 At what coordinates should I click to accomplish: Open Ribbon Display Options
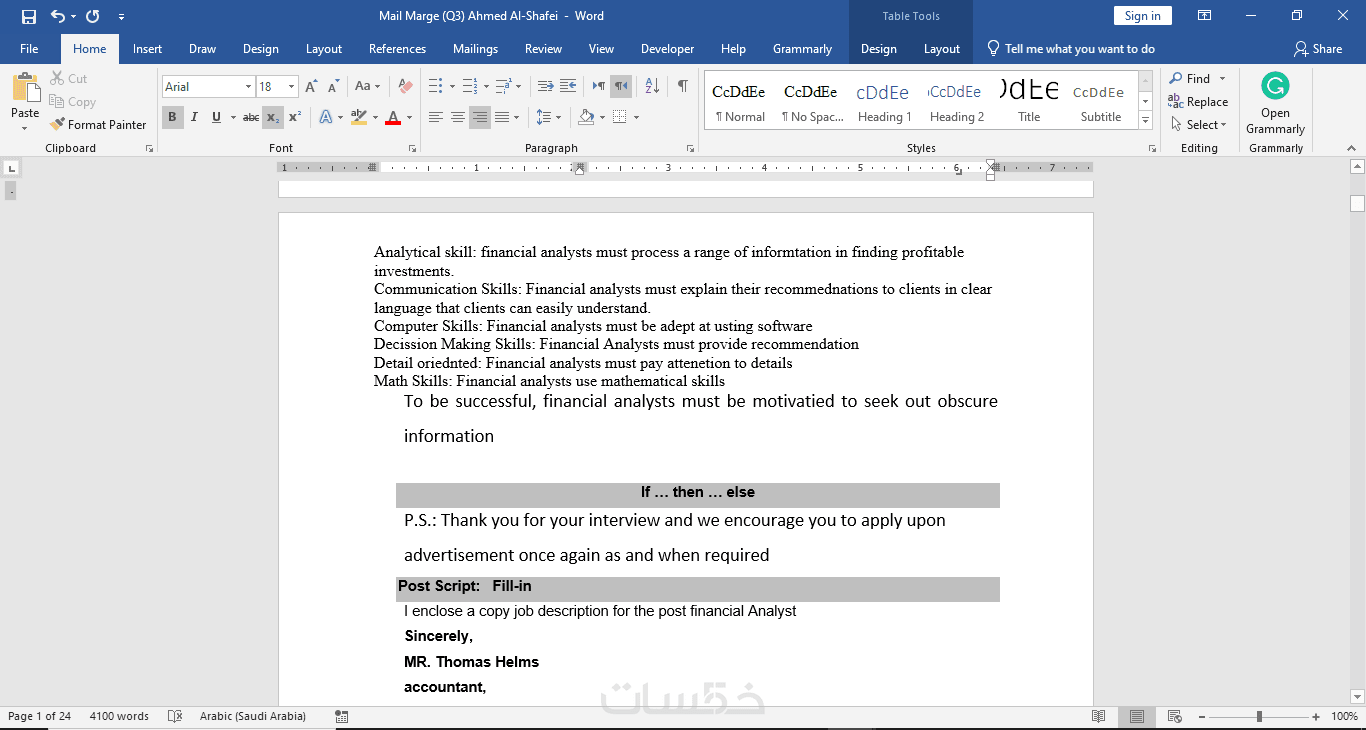[1205, 16]
